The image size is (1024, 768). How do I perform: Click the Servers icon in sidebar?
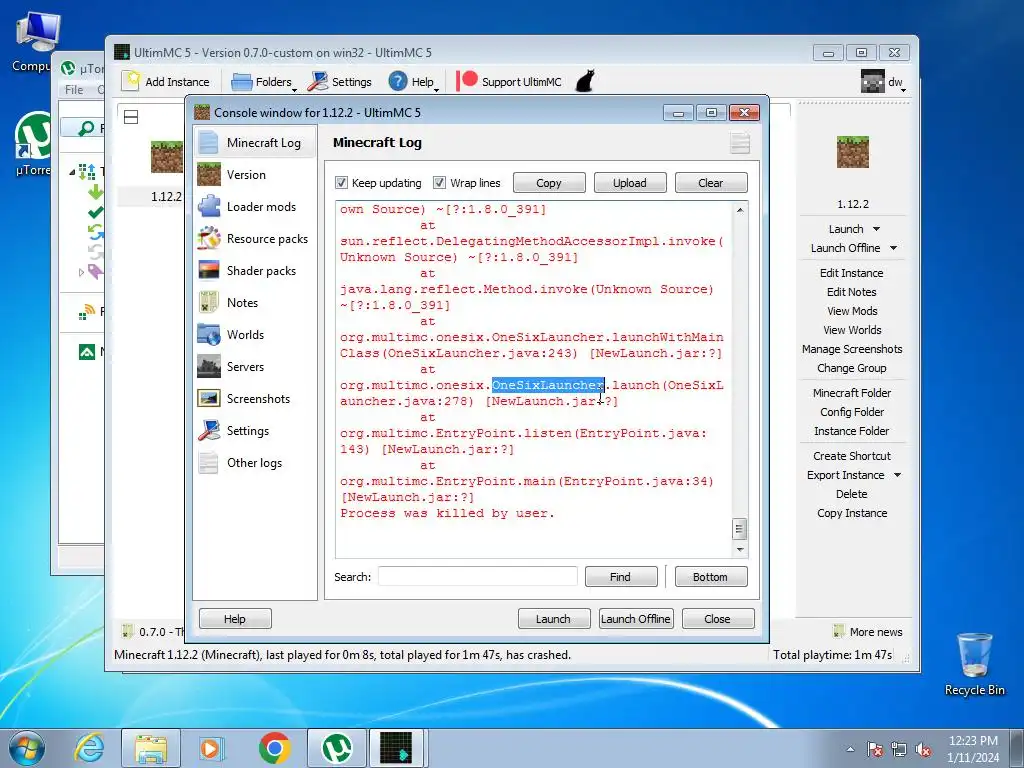tap(209, 366)
